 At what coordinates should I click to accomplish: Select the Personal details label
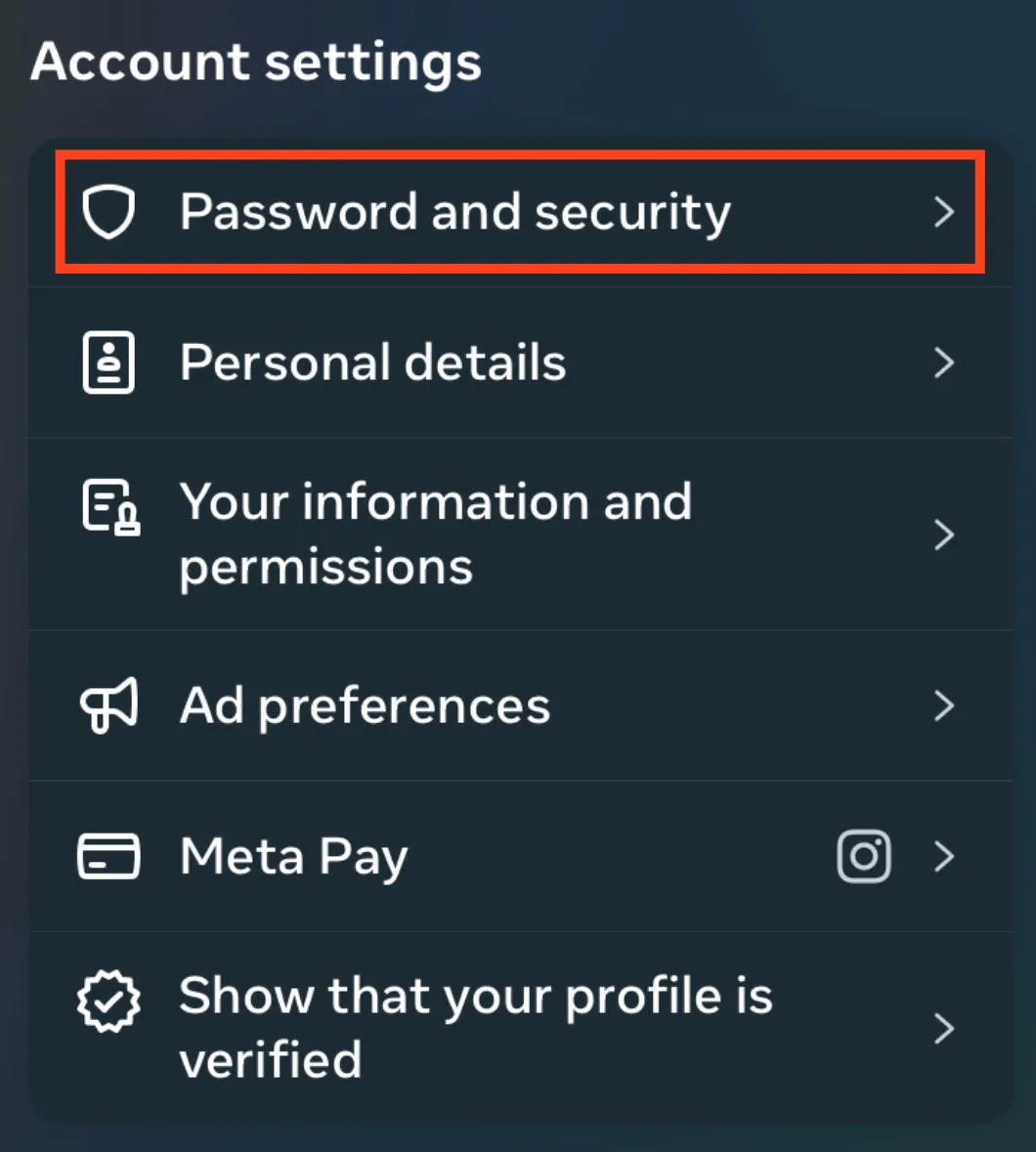pos(372,363)
